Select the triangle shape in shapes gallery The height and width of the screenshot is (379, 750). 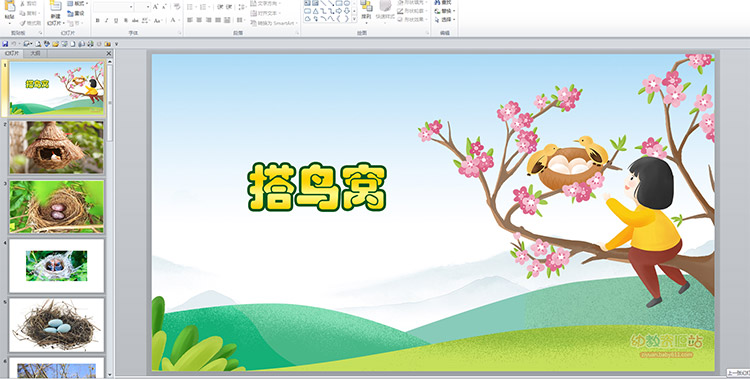point(315,11)
